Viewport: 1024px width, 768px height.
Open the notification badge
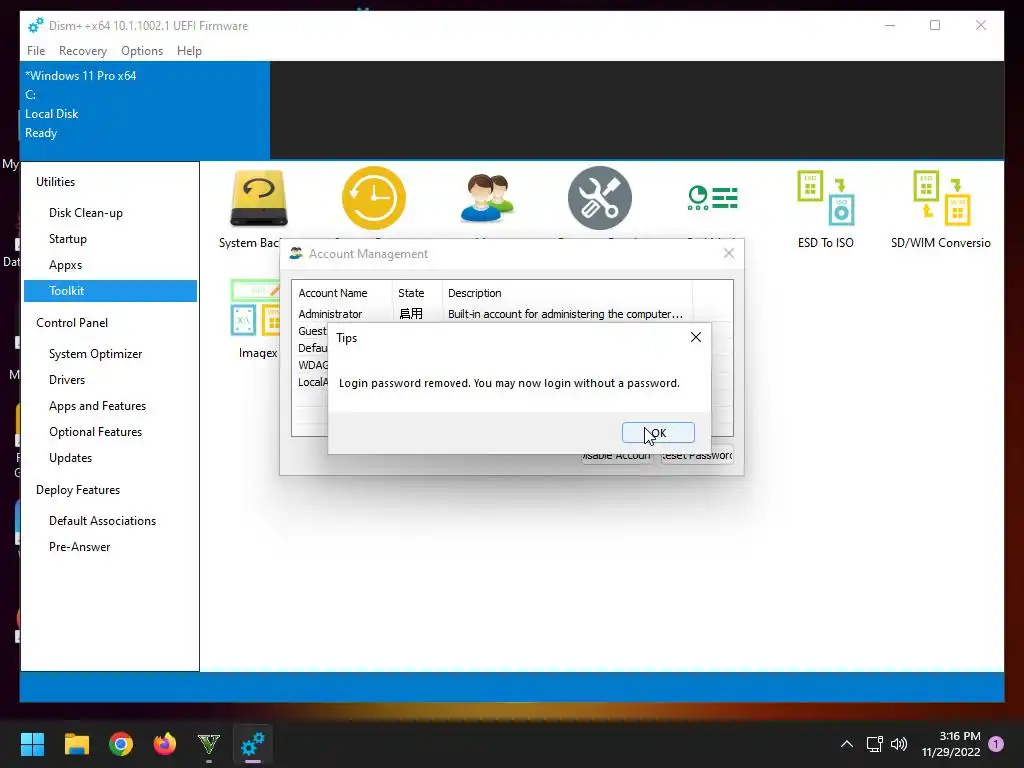pos(996,744)
